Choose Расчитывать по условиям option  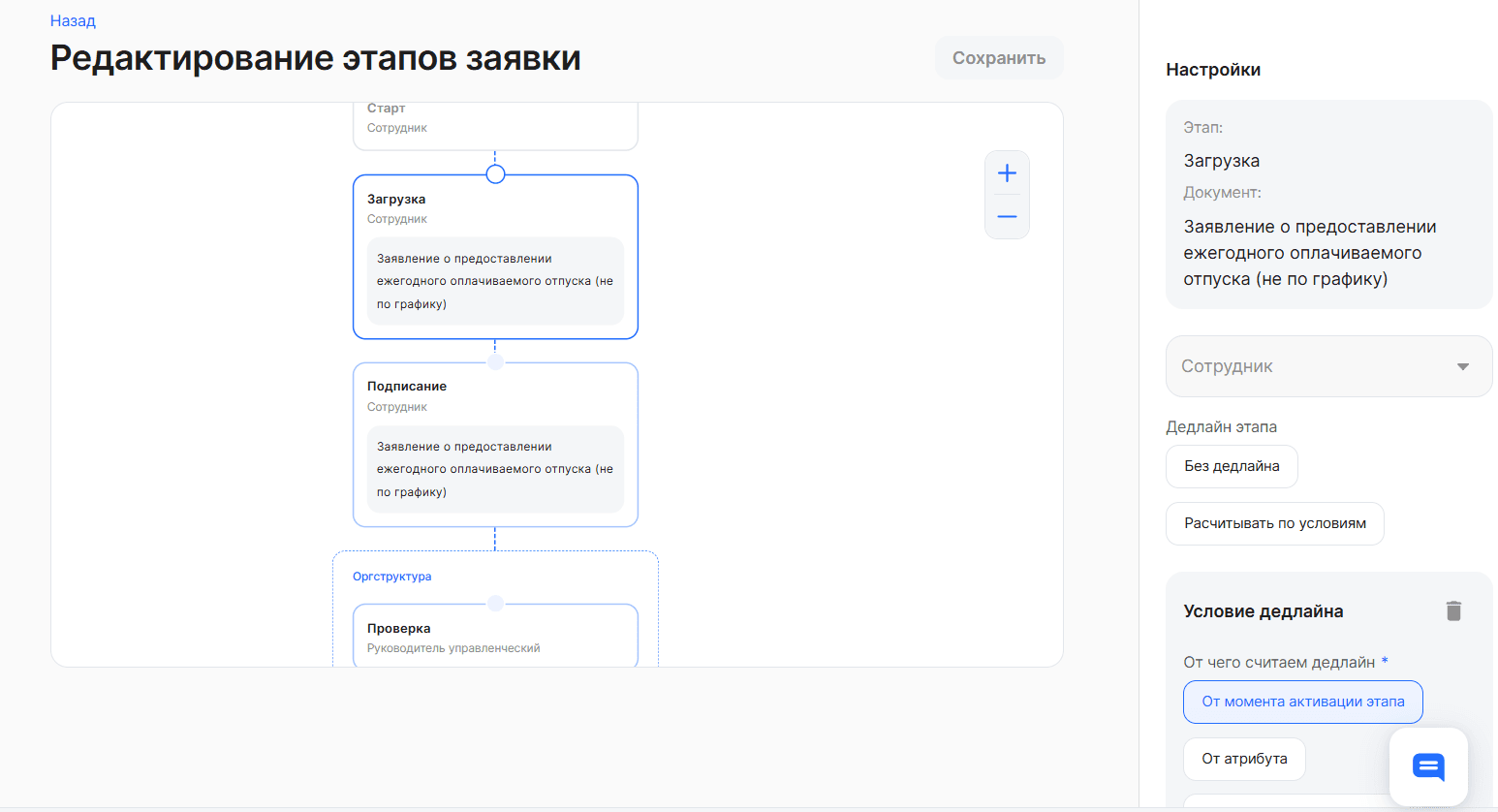(x=1274, y=523)
